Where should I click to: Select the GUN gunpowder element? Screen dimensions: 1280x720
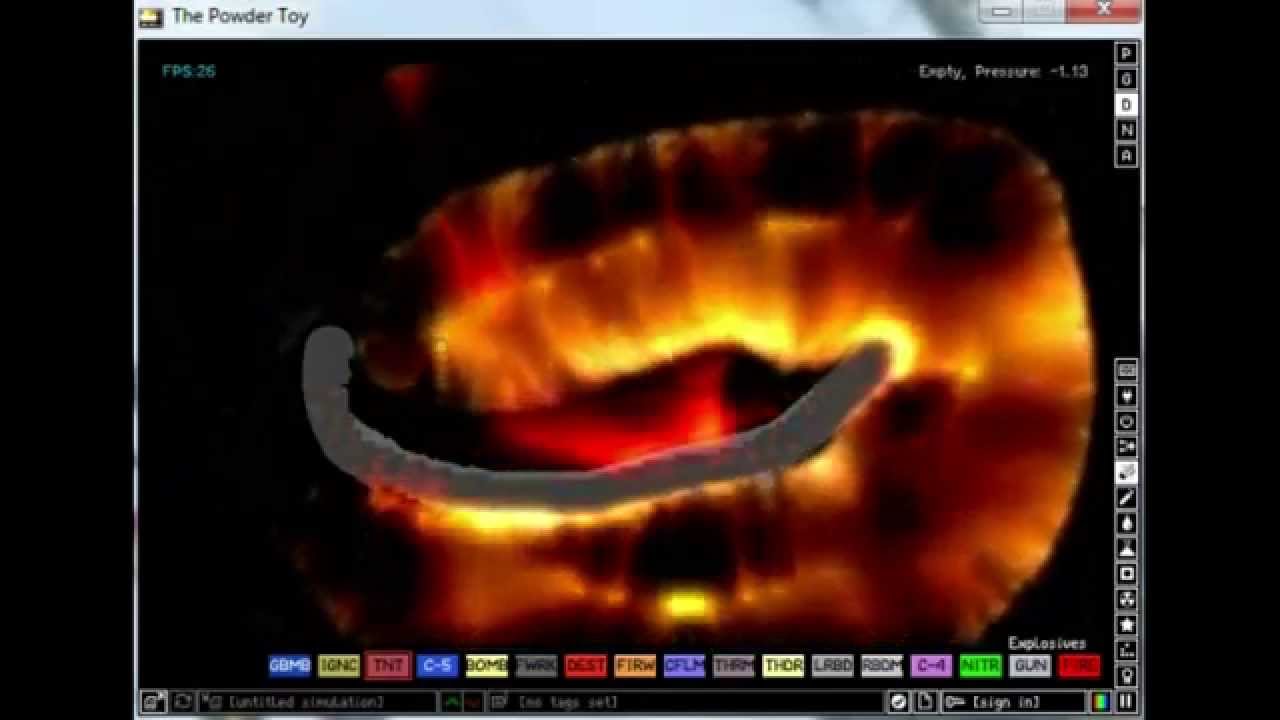1030,665
